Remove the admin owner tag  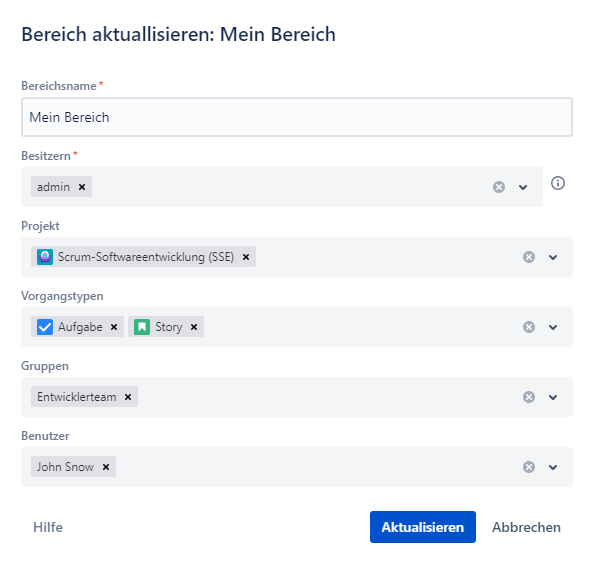coord(82,187)
